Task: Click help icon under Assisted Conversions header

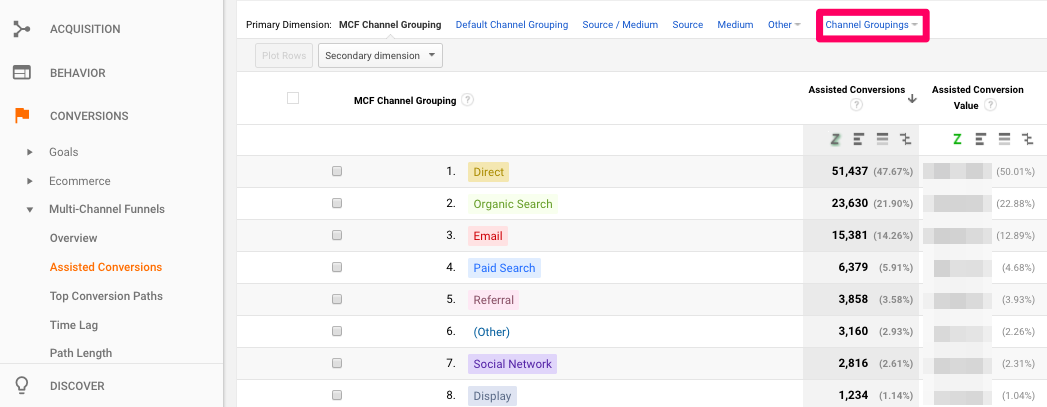Action: pos(856,105)
